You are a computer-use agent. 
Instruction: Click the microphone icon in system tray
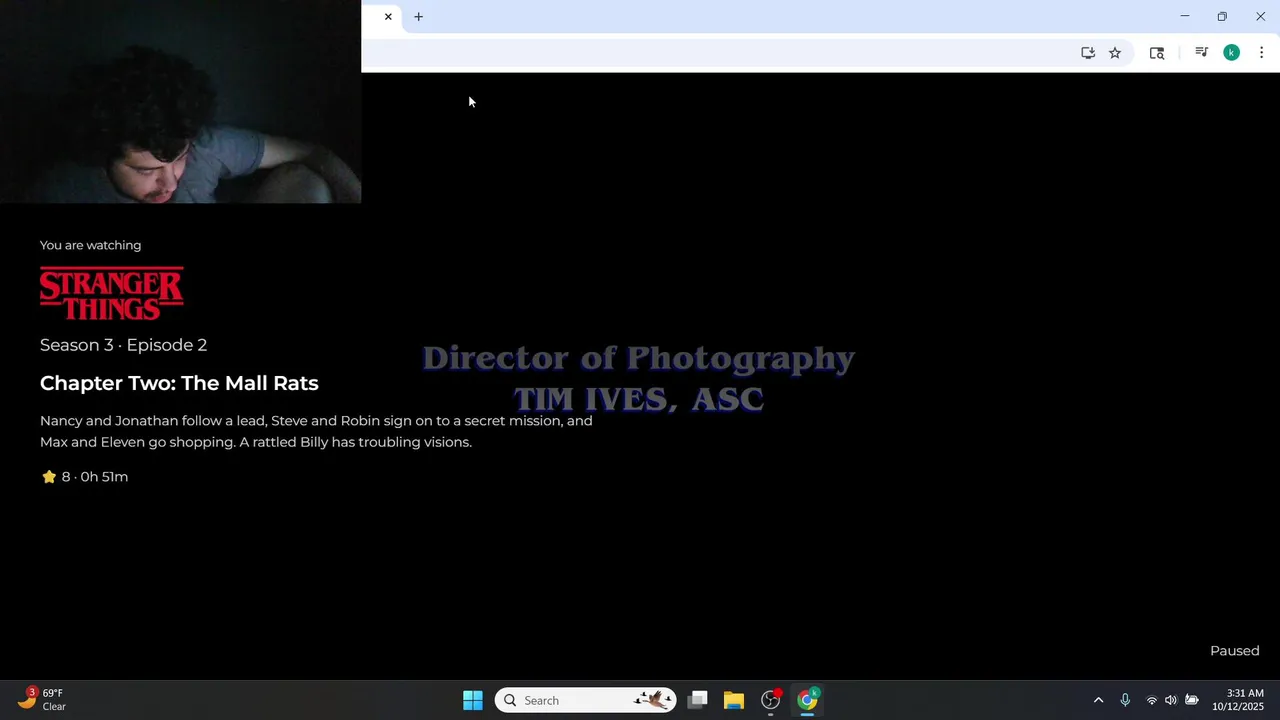pyautogui.click(x=1125, y=700)
